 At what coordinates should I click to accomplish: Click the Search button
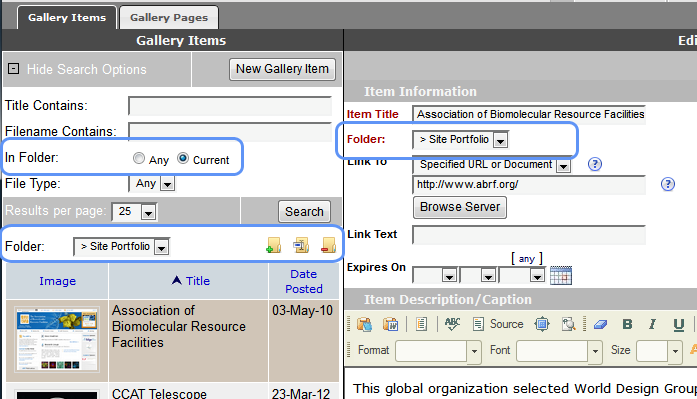(304, 211)
